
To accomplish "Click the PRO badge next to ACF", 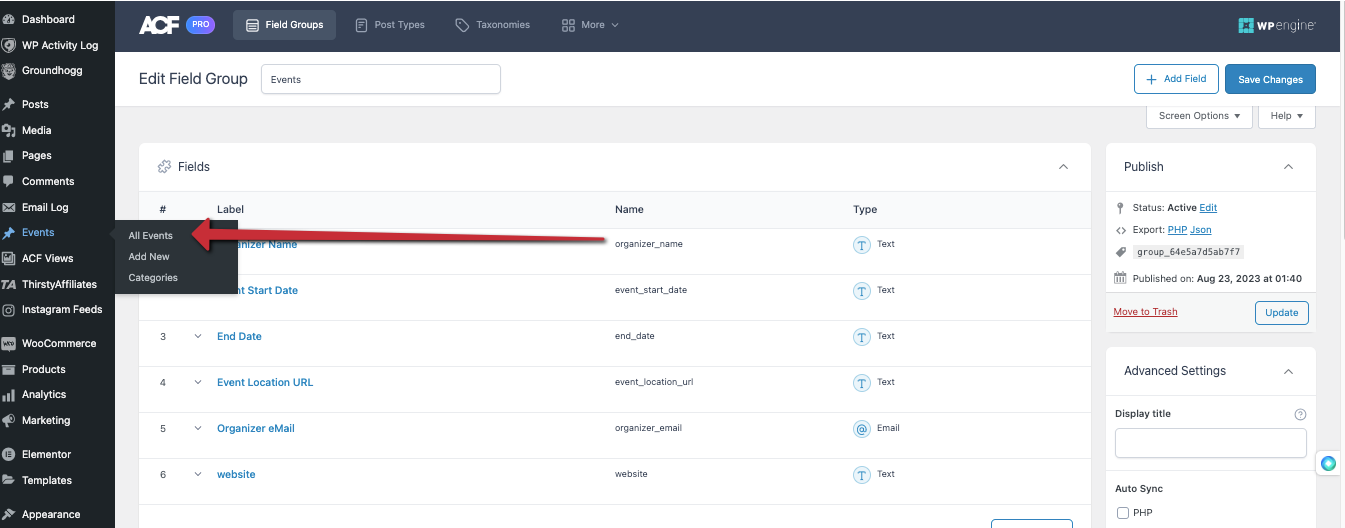I will [x=200, y=24].
